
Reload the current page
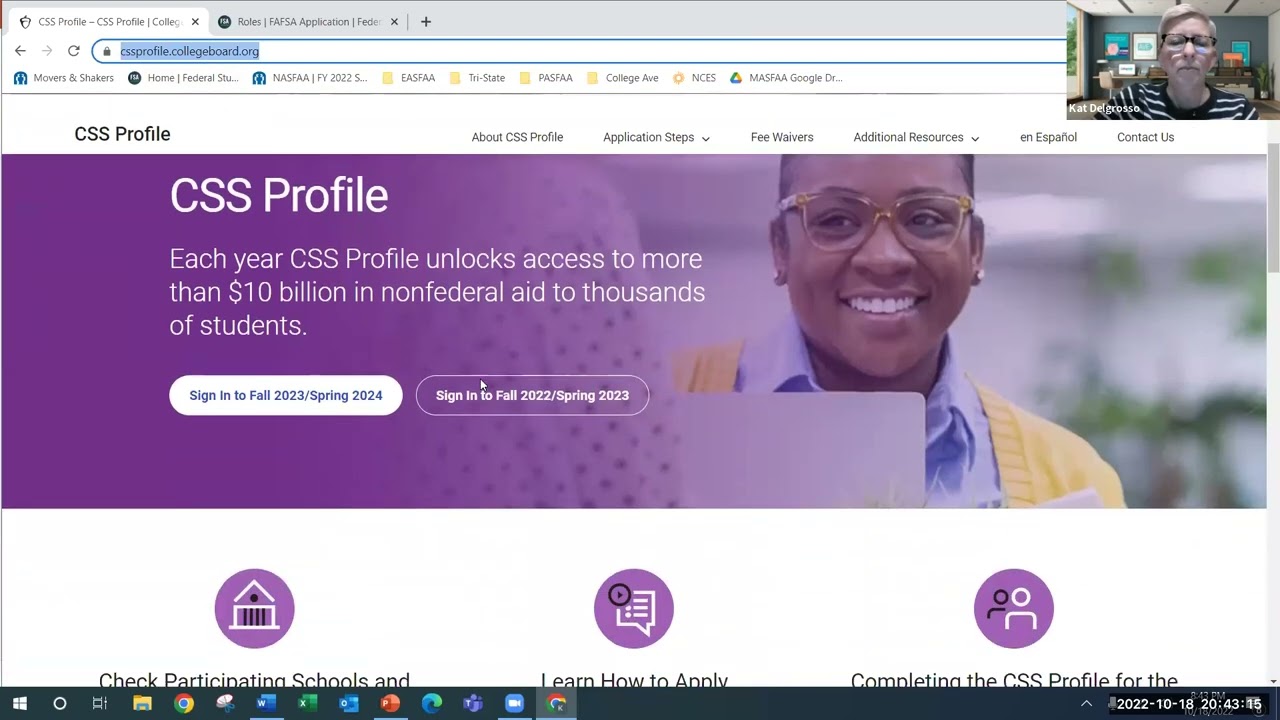73,51
